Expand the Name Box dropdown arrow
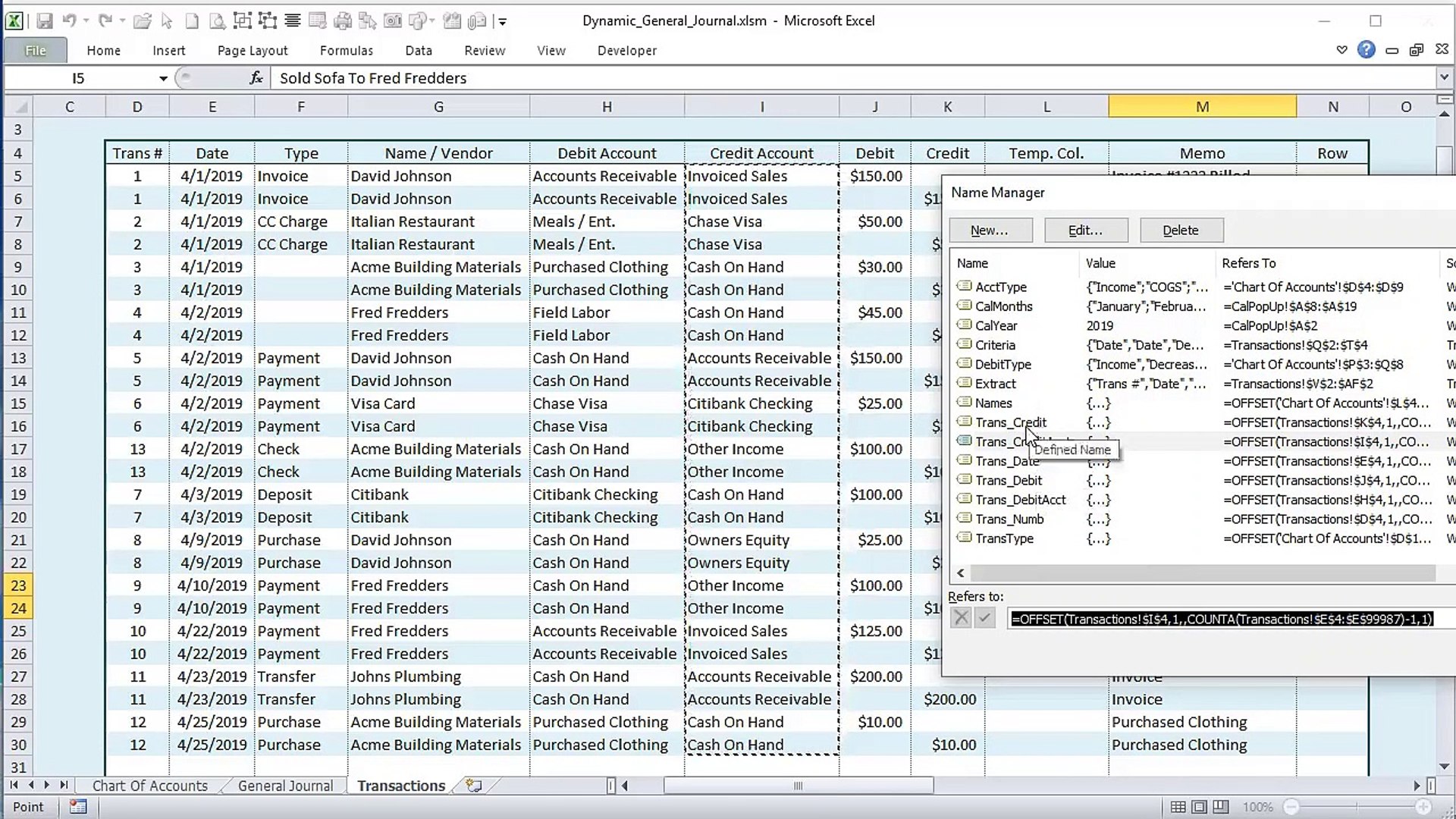Image resolution: width=1456 pixels, height=819 pixels. (x=163, y=78)
